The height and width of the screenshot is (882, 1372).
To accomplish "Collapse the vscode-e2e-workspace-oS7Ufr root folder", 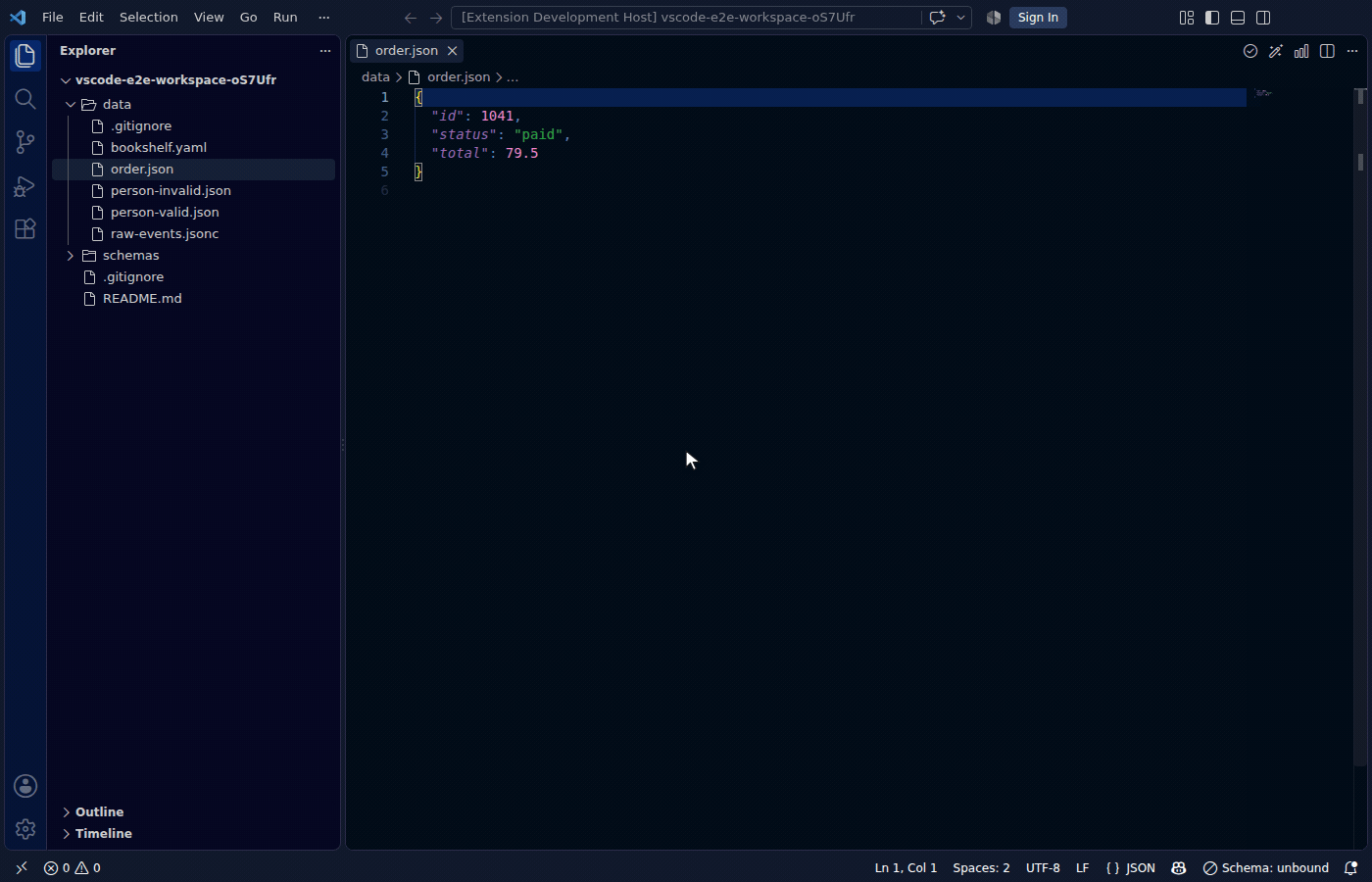I will [x=66, y=80].
